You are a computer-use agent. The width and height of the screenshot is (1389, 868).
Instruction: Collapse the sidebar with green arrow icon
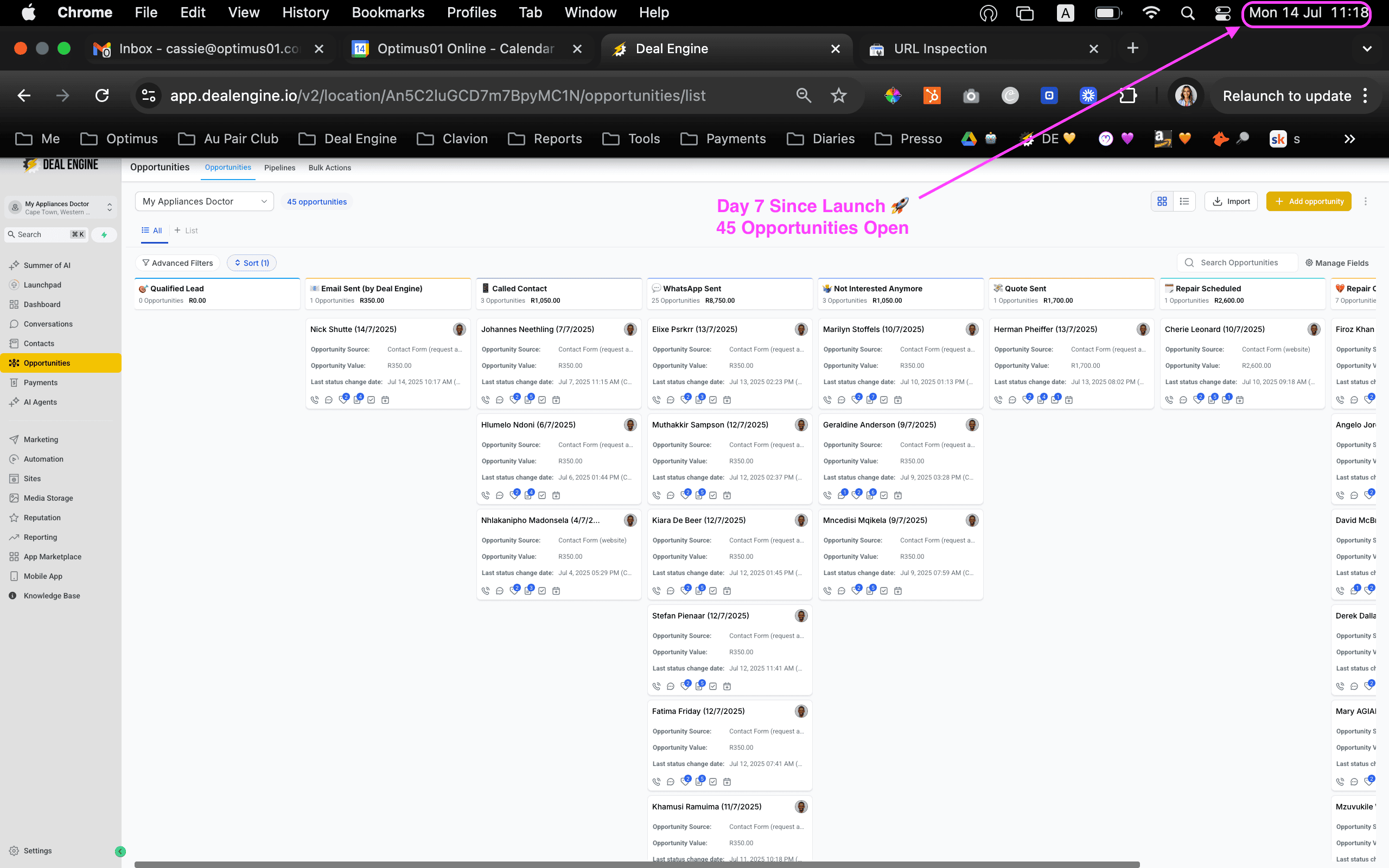coord(120,851)
